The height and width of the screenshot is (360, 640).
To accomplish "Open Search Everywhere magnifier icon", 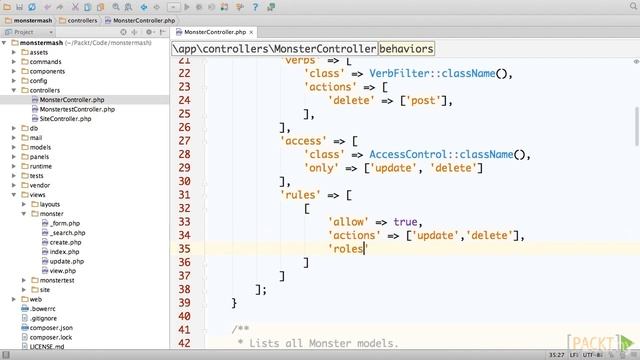I will pyautogui.click(x=633, y=6).
